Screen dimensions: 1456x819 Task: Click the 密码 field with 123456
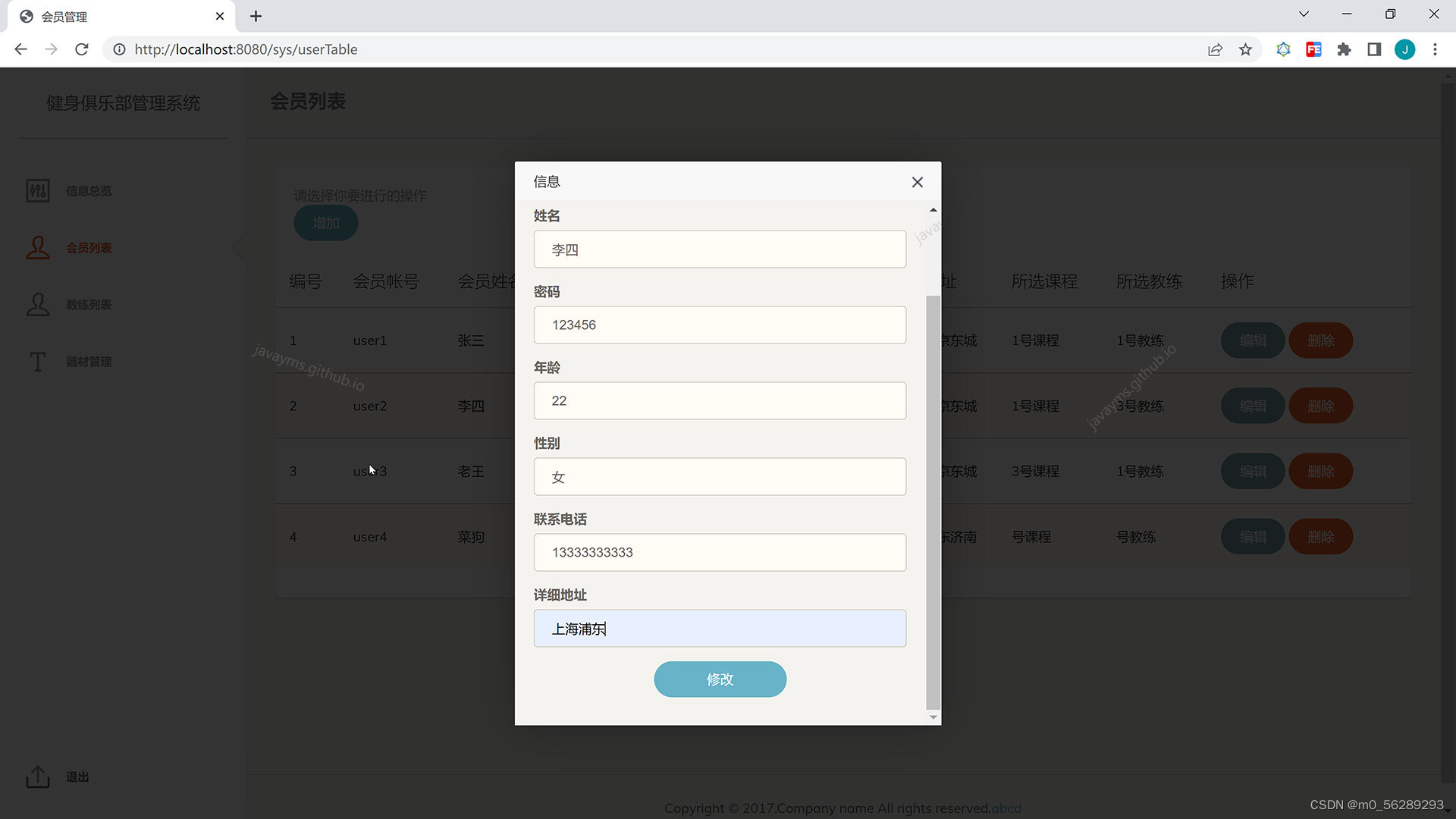720,325
